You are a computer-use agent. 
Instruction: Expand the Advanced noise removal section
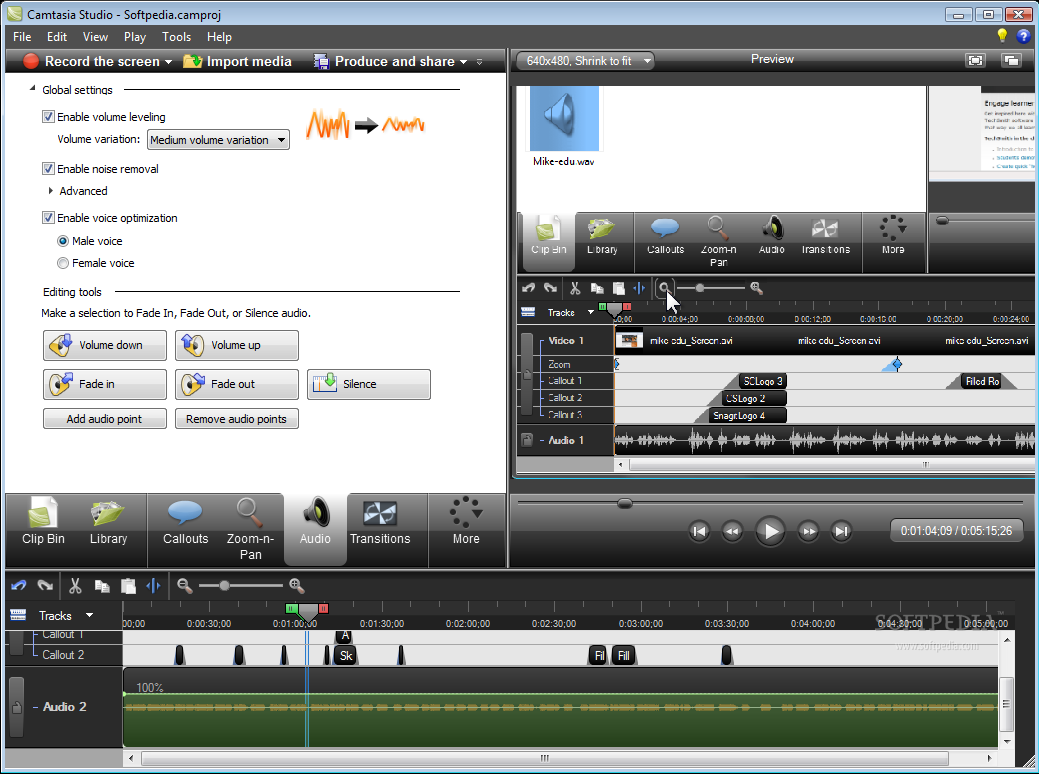[50, 191]
